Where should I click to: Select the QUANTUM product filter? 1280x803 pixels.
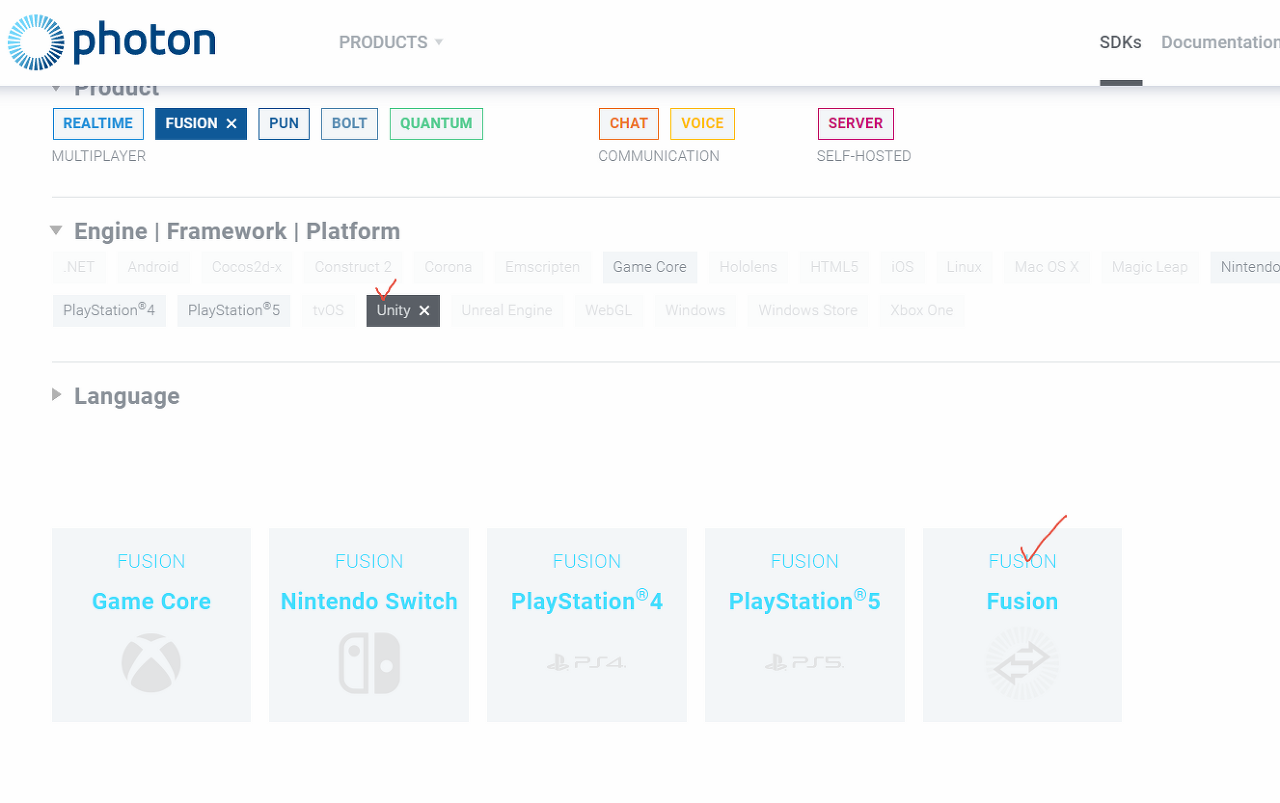[x=436, y=123]
